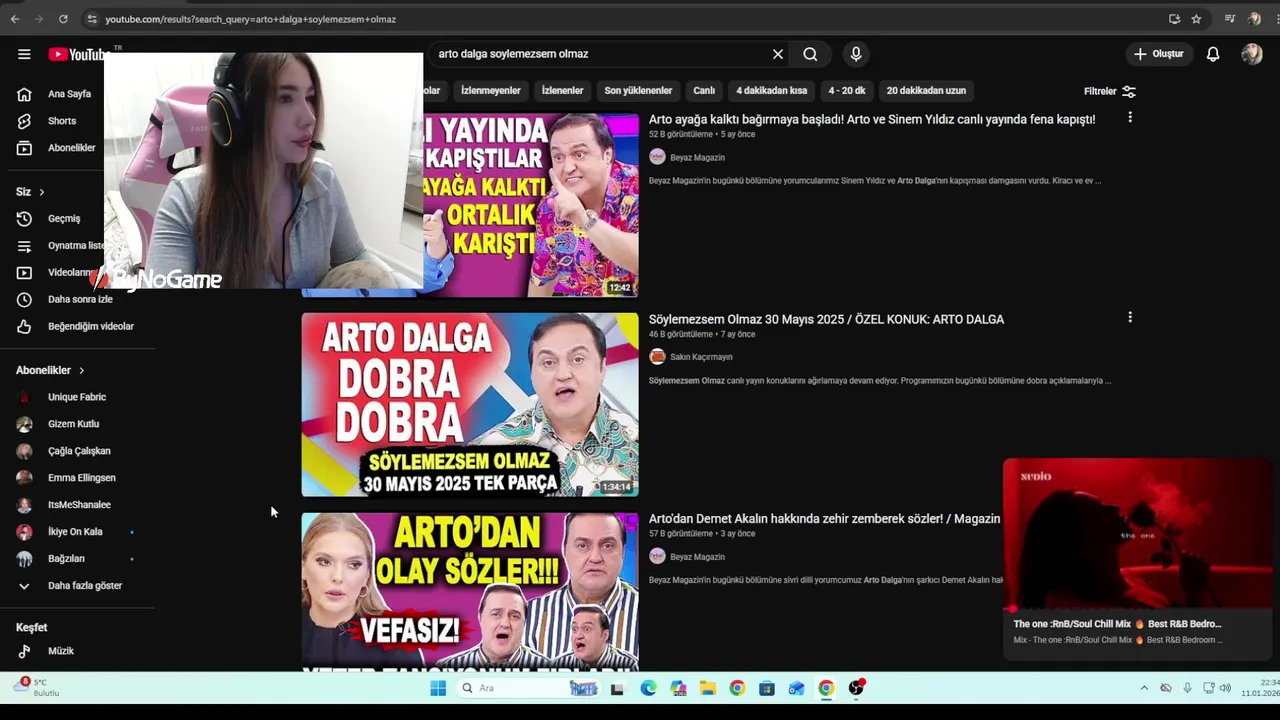Open video title Arto ayağa kalktı bağırmaya başladı
Viewport: 1280px width, 720px height.
872,119
